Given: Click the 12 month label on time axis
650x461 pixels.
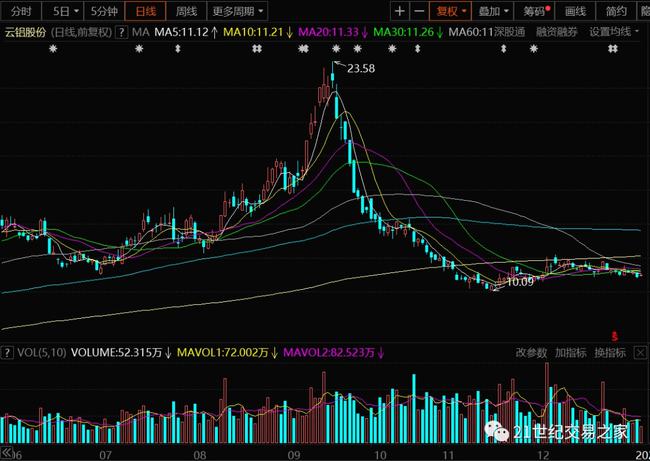Looking at the screenshot, I should pyautogui.click(x=543, y=455).
